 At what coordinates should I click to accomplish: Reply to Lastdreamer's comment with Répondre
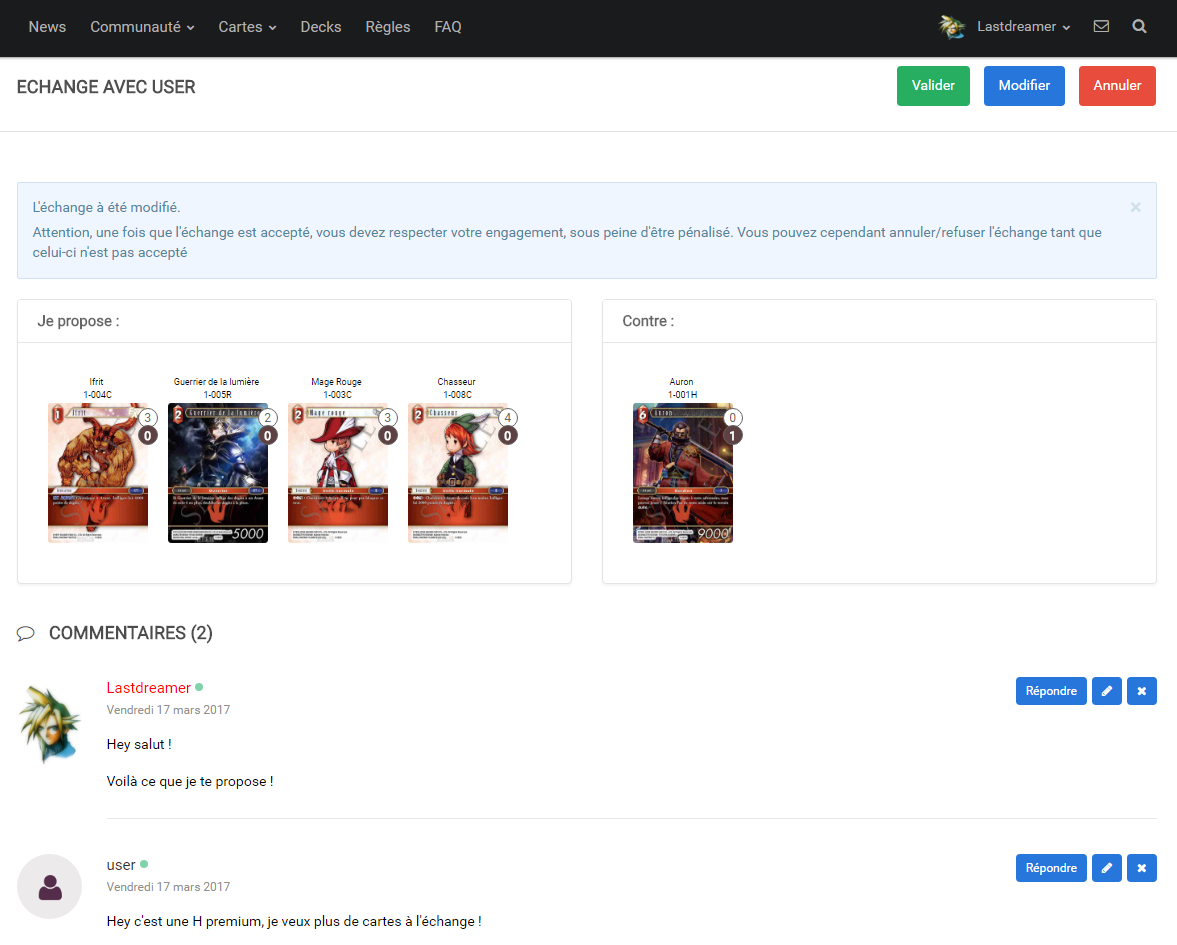1051,691
